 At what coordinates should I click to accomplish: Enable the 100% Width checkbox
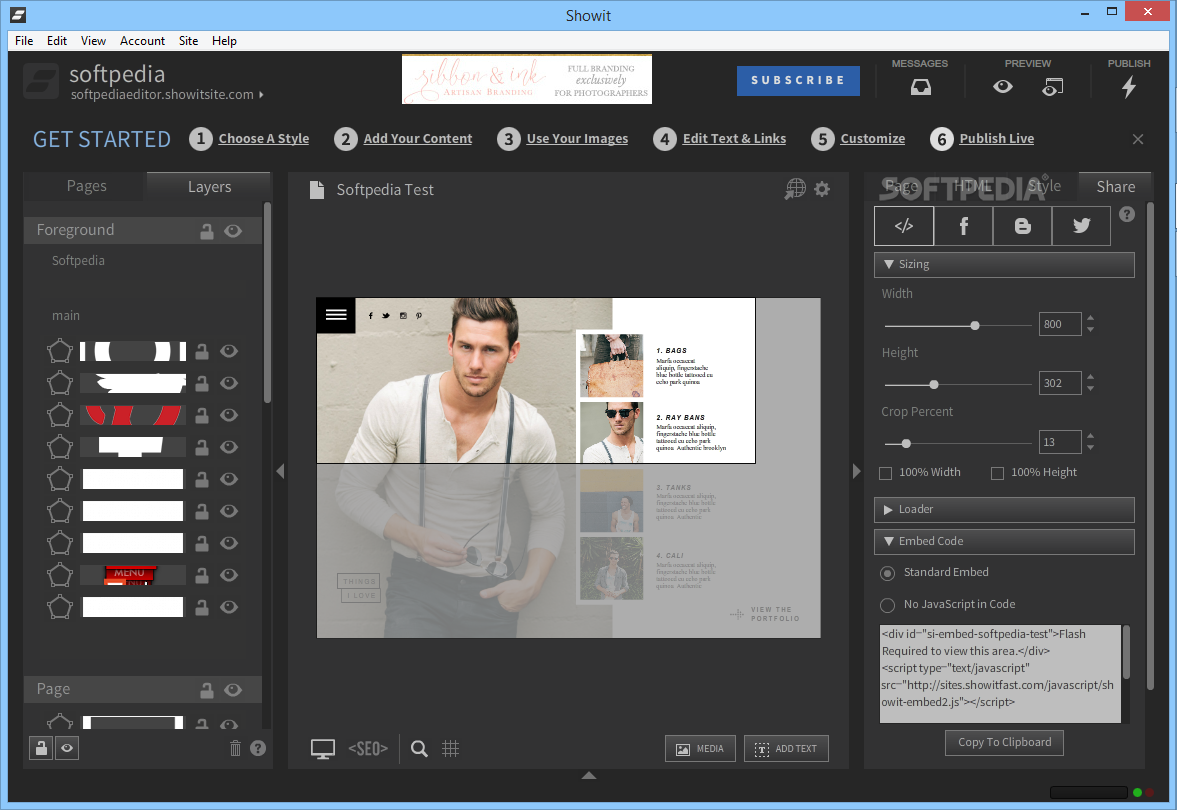pyautogui.click(x=886, y=473)
